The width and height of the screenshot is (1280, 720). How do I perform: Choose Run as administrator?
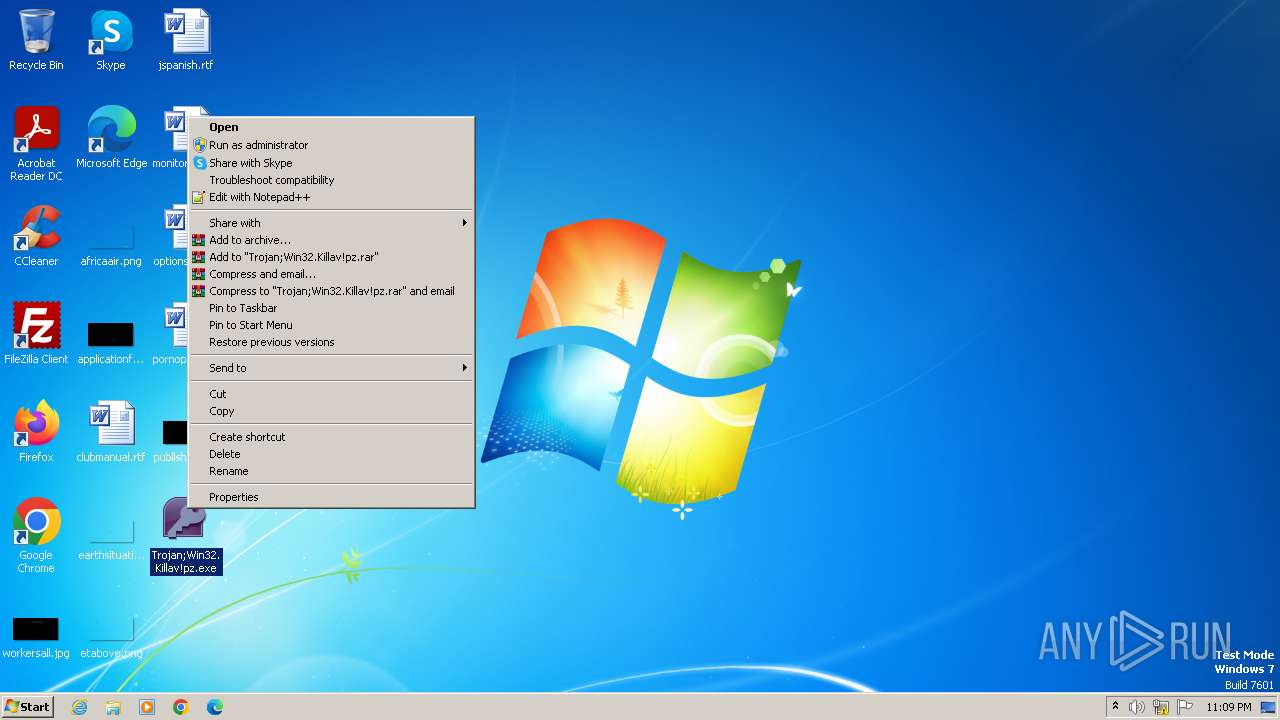coord(331,145)
